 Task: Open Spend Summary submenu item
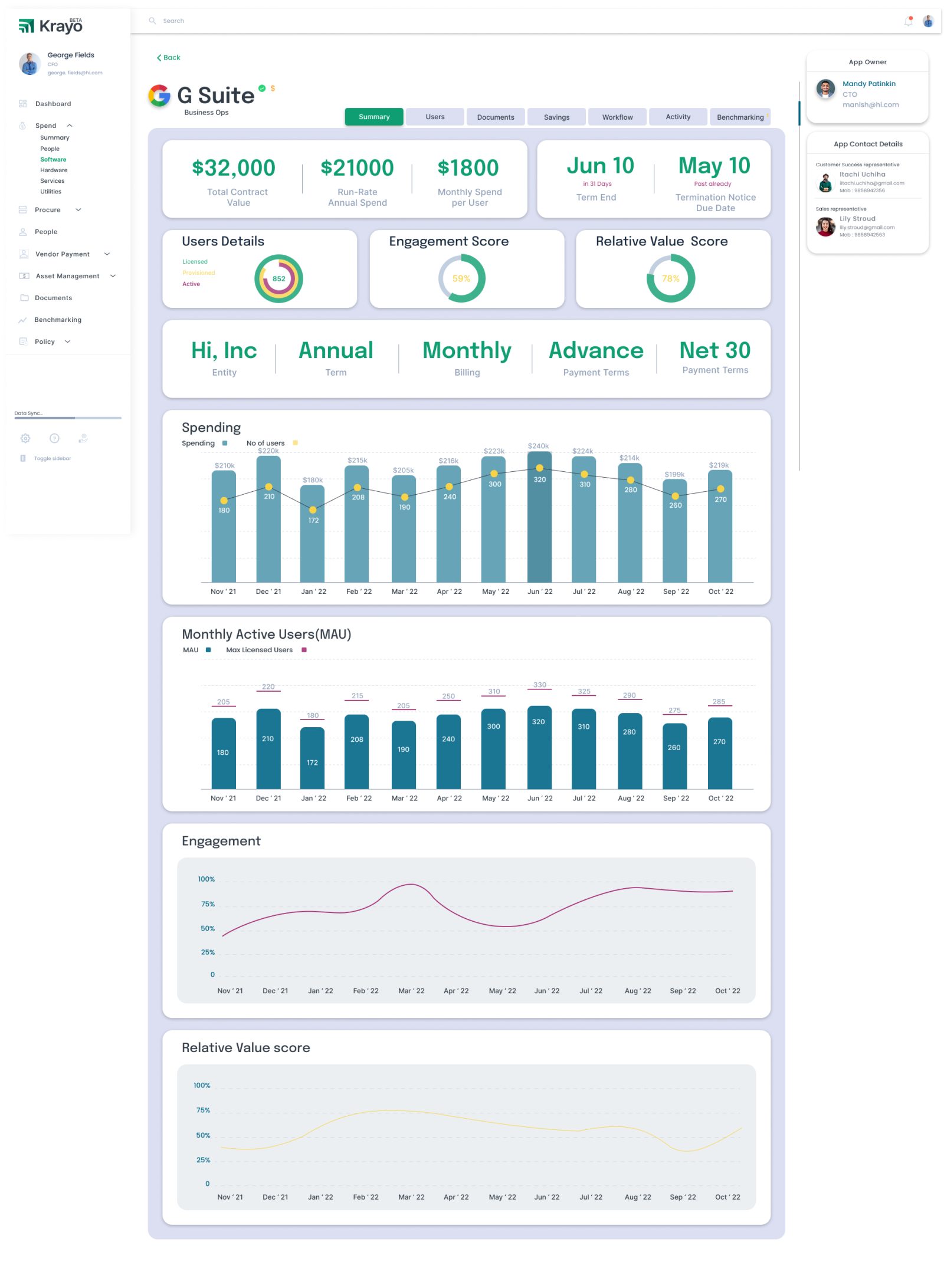point(55,137)
